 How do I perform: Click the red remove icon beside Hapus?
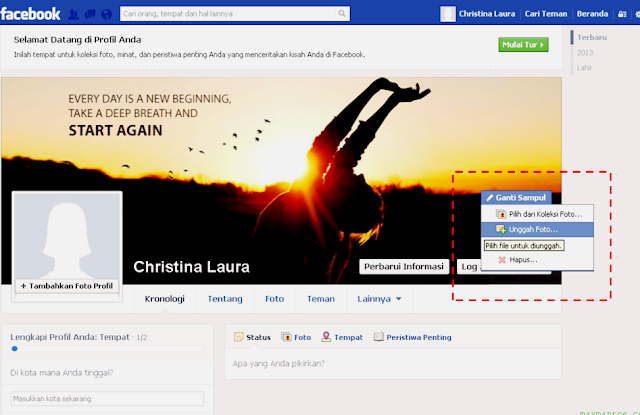click(502, 260)
